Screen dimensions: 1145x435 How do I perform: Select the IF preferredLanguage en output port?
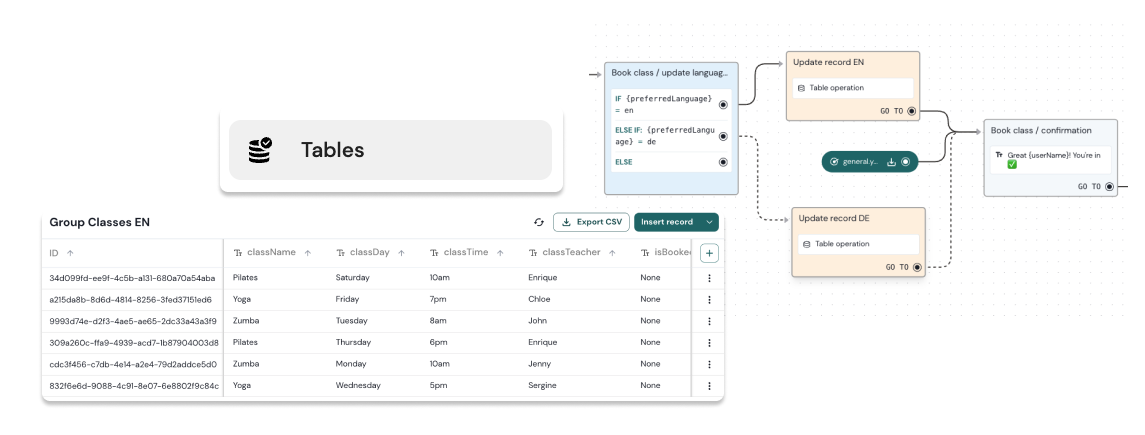tap(723, 103)
